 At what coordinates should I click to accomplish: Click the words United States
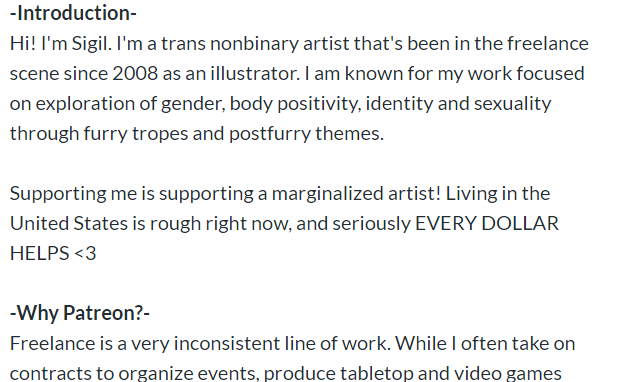click(69, 224)
